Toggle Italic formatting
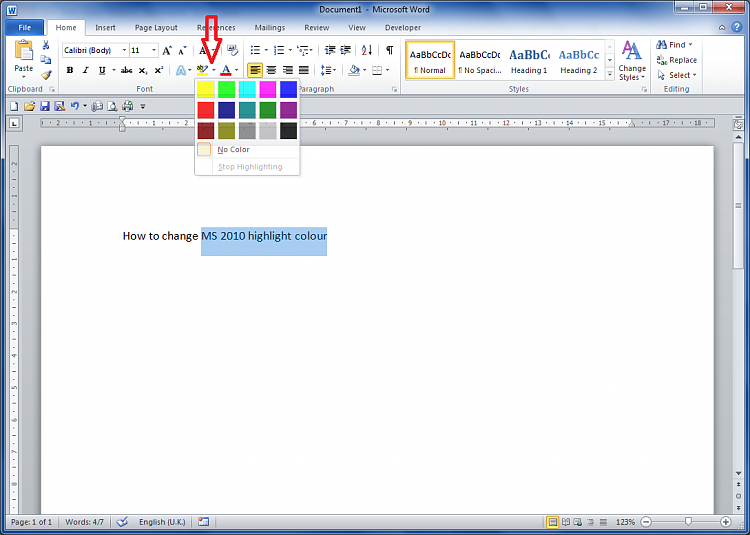Viewport: 750px width, 535px height. coord(86,70)
